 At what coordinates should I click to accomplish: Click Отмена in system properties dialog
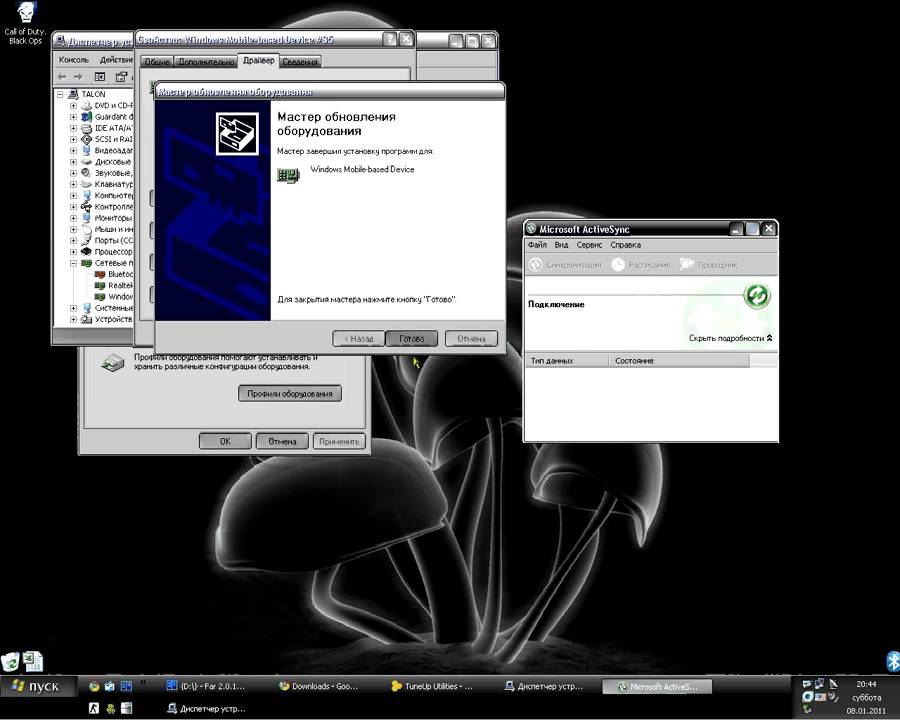(282, 442)
